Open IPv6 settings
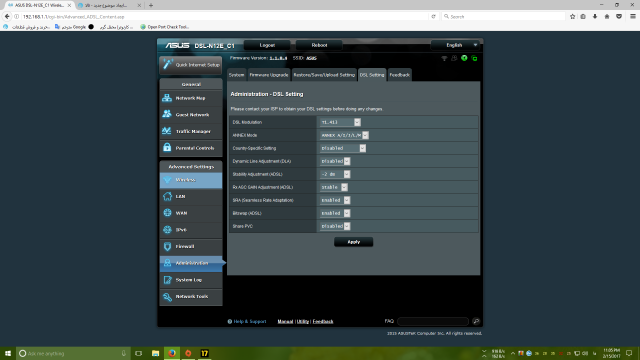 (191, 230)
